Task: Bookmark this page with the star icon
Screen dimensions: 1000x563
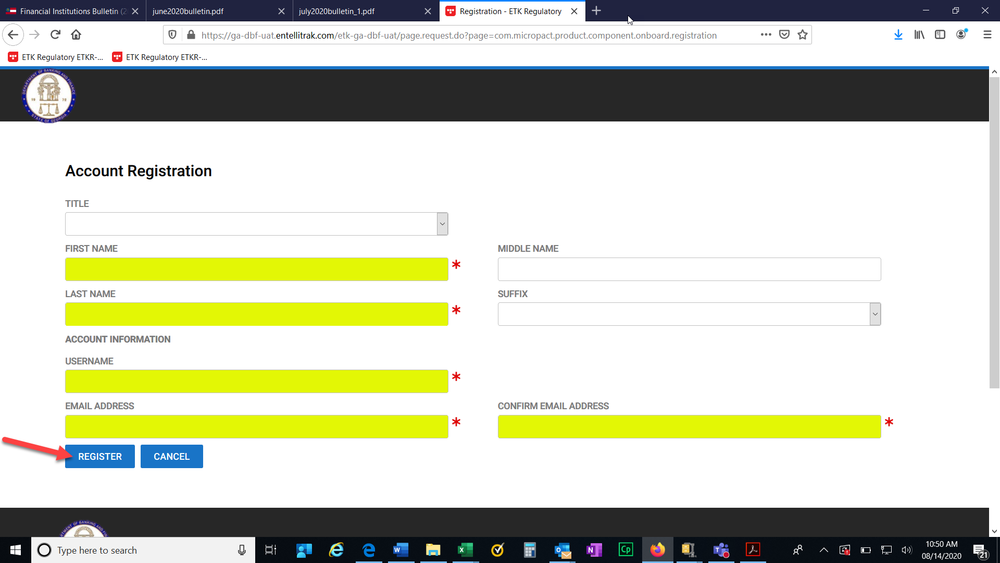Action: point(804,34)
